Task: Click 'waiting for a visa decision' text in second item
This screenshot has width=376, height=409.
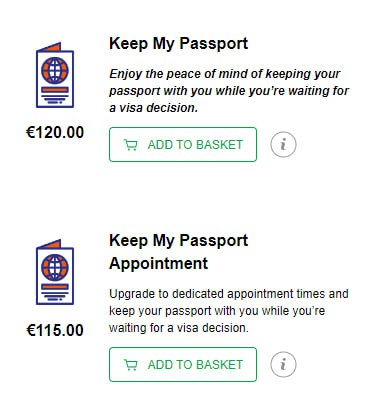Action: 179,328
